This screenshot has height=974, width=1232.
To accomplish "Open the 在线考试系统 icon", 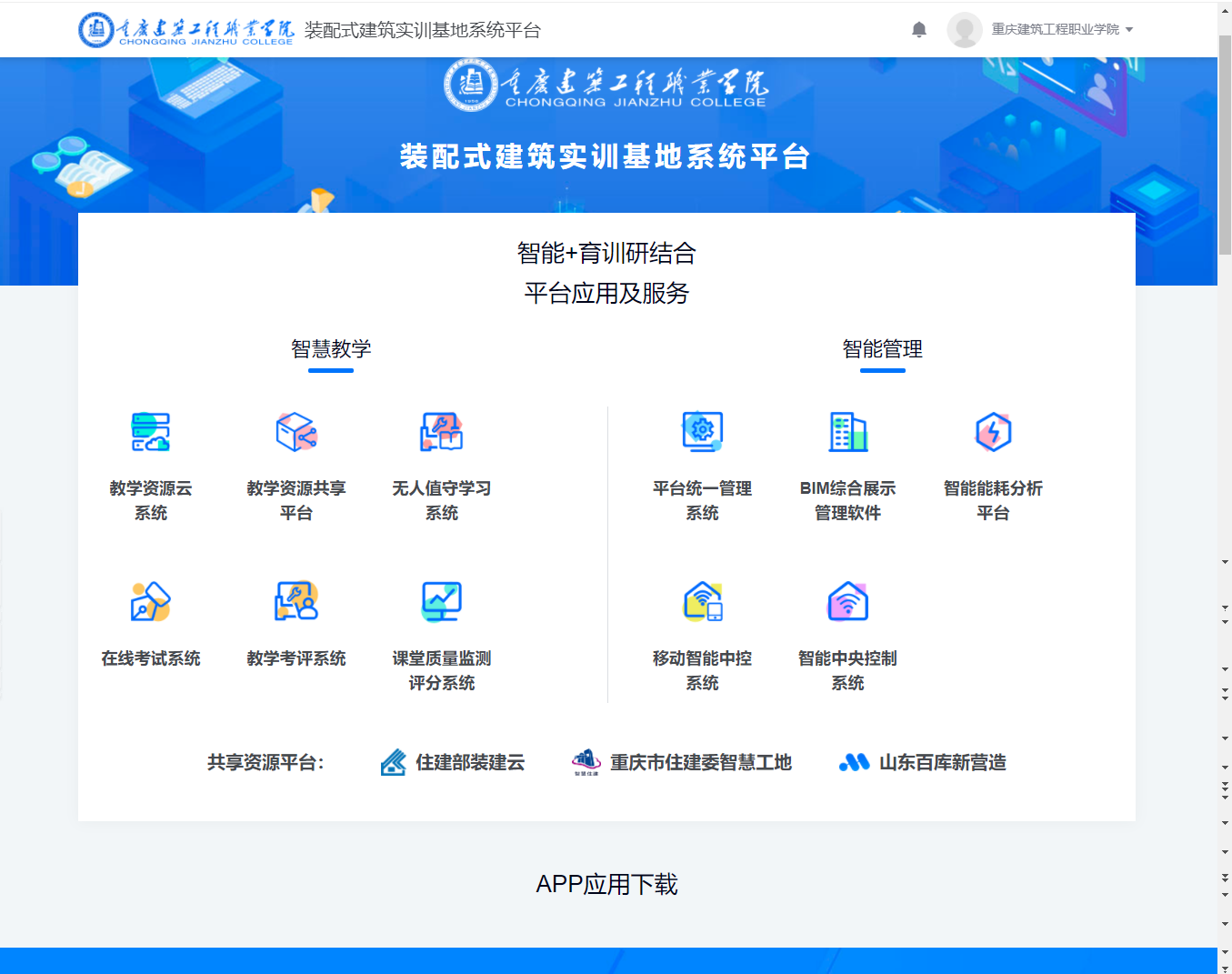I will pos(151,602).
